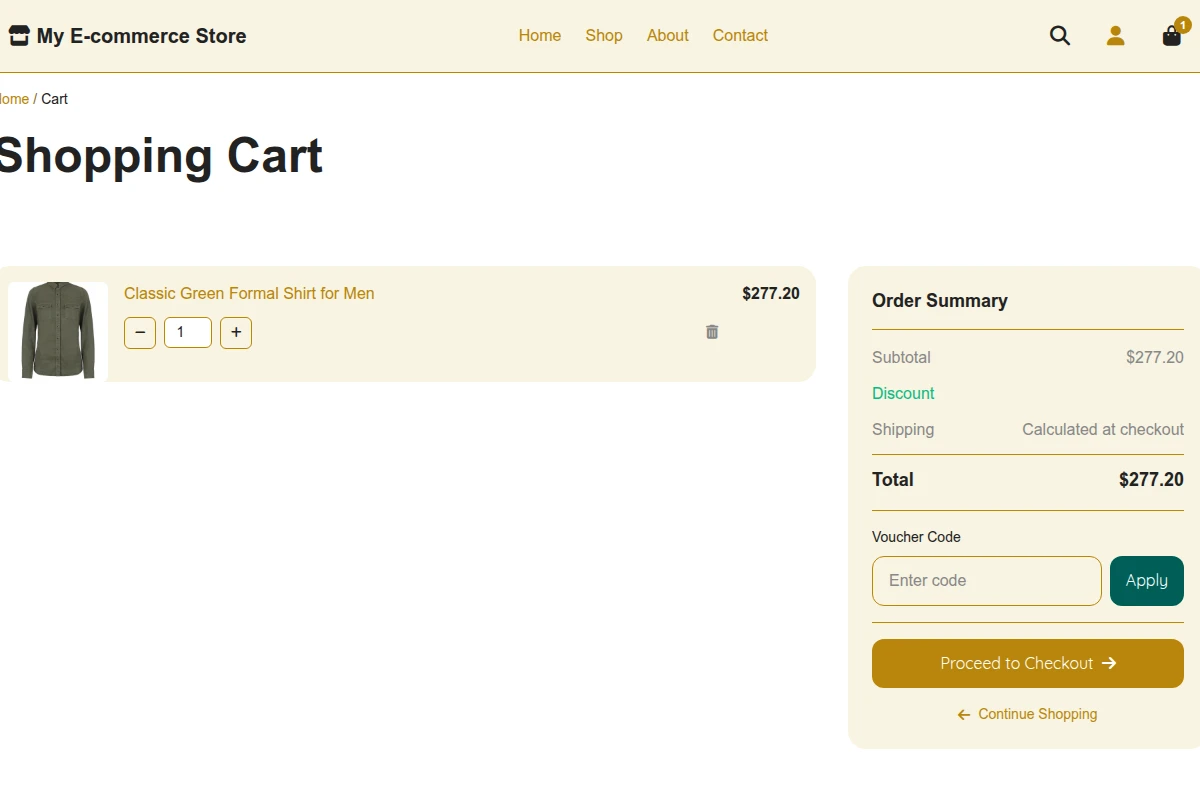Proceed to Checkout

1028,664
